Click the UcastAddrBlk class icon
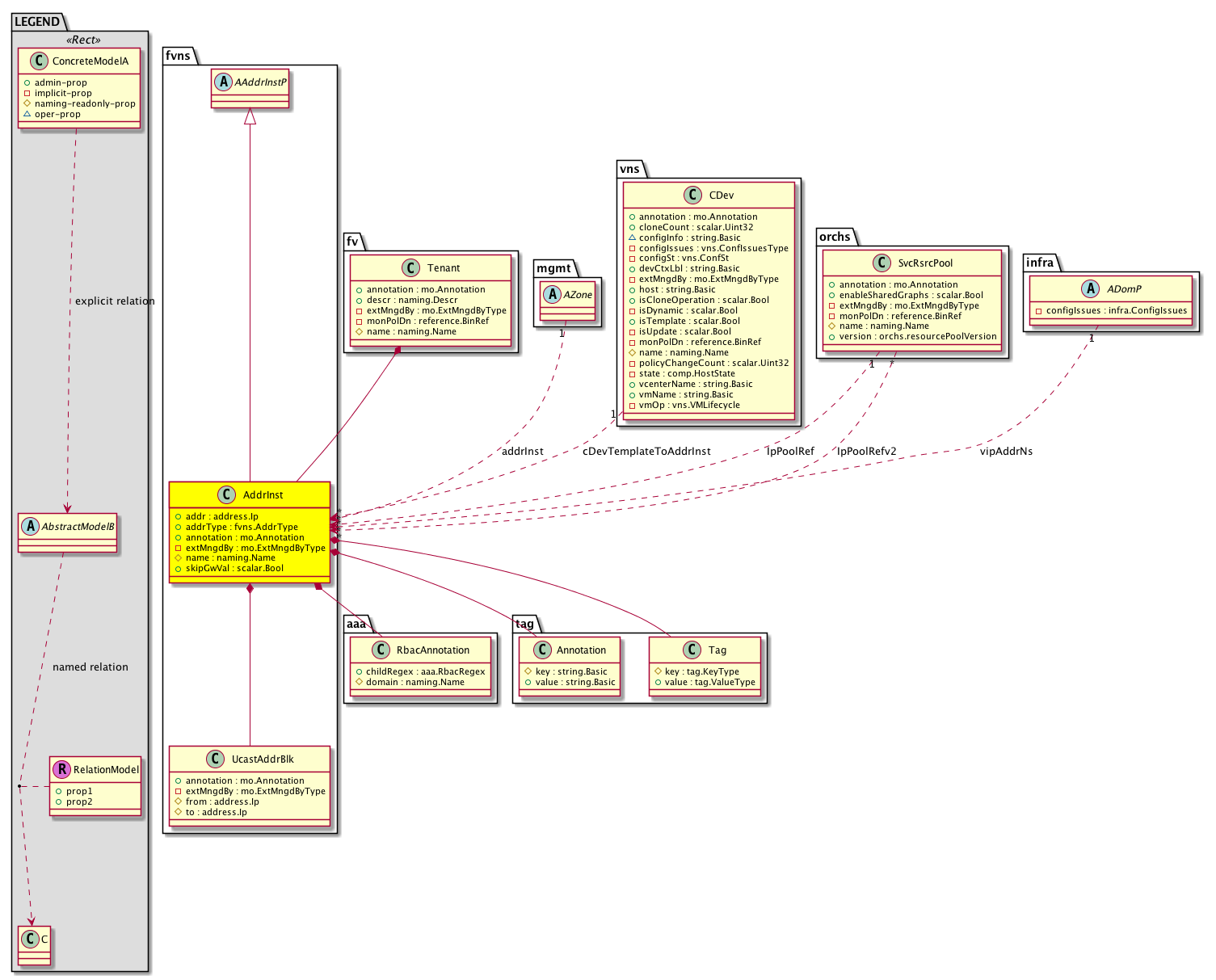1216x980 pixels. [x=214, y=759]
